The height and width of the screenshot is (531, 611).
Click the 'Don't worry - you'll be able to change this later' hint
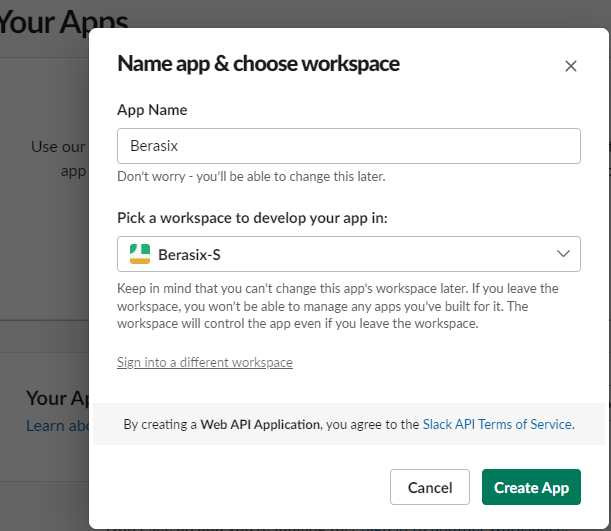pos(251,176)
